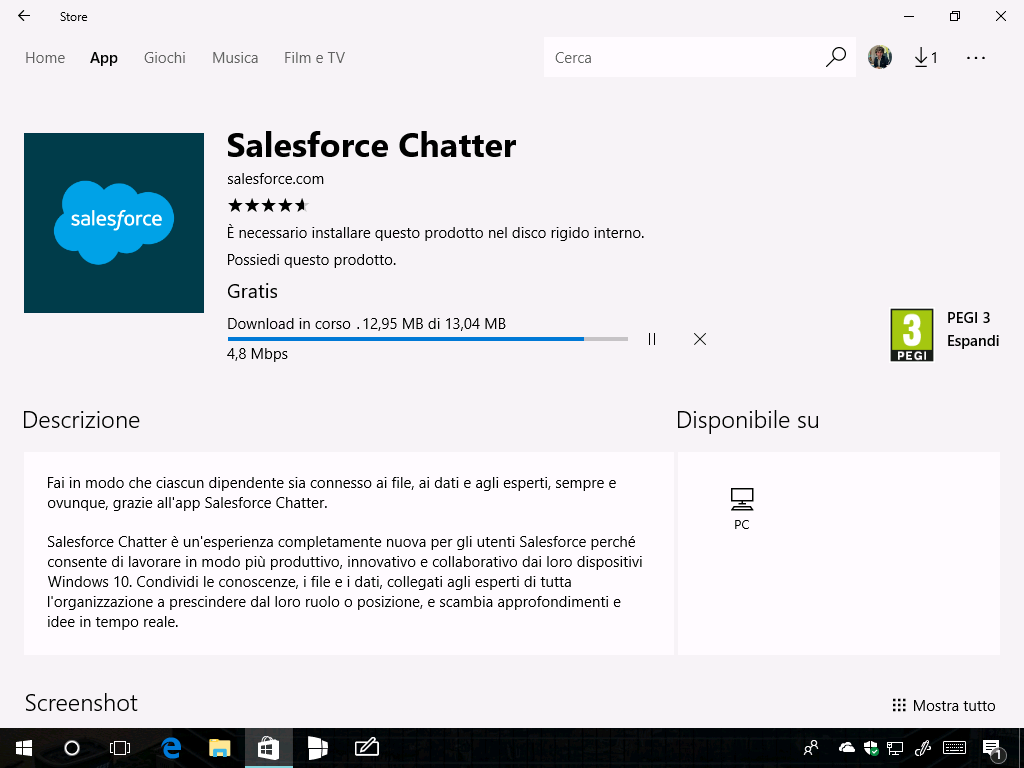Image resolution: width=1024 pixels, height=768 pixels.
Task: Click the Salesforce app logo tile
Action: coord(114,223)
